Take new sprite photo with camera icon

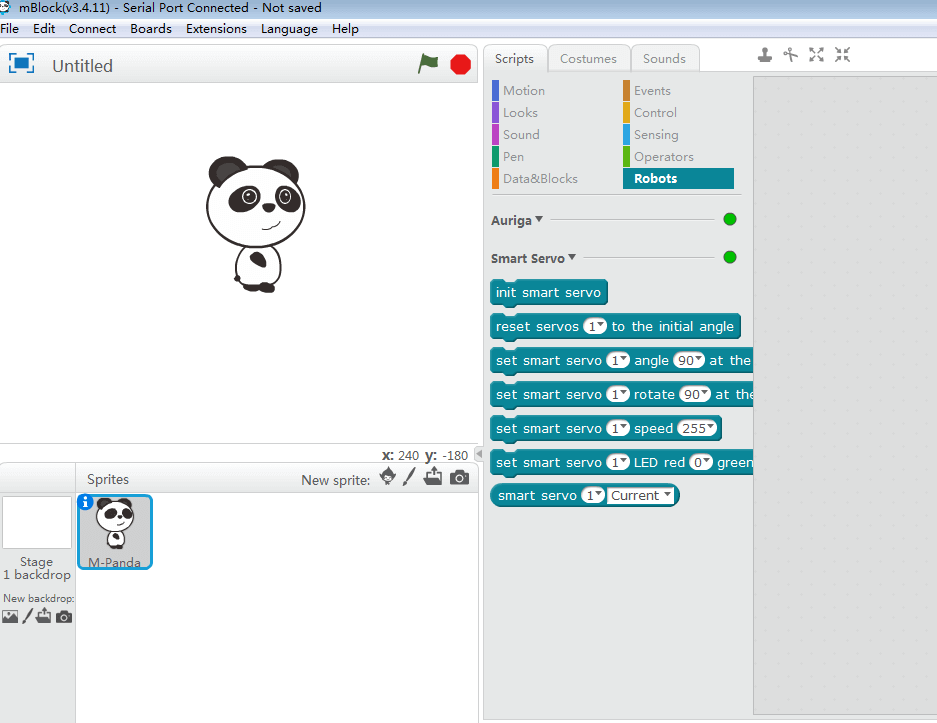[460, 477]
